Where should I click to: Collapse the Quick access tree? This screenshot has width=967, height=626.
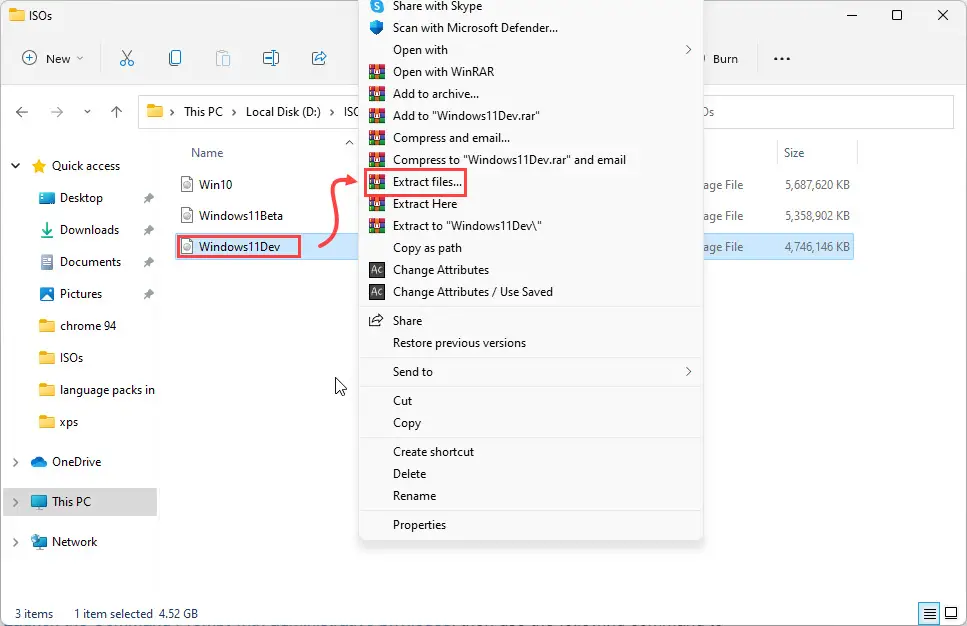(16, 166)
